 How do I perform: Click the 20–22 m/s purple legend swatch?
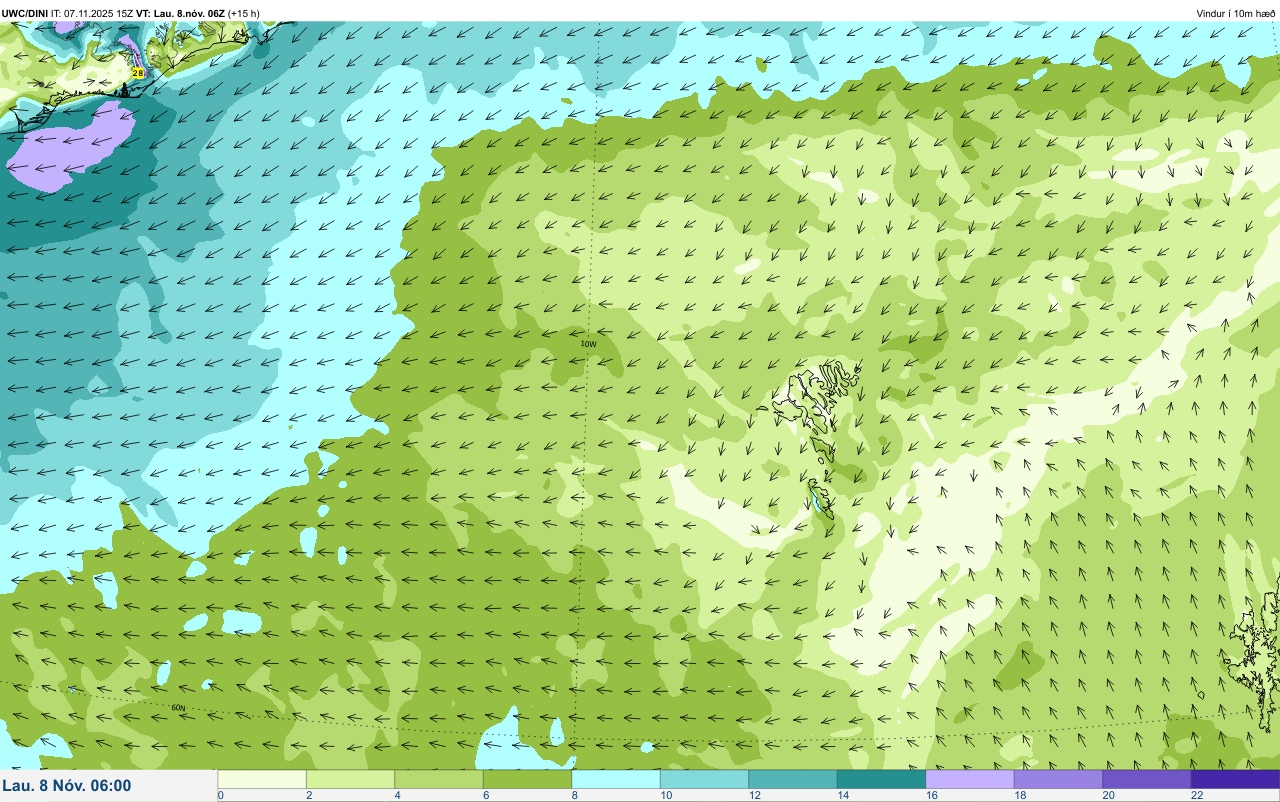click(x=1147, y=779)
